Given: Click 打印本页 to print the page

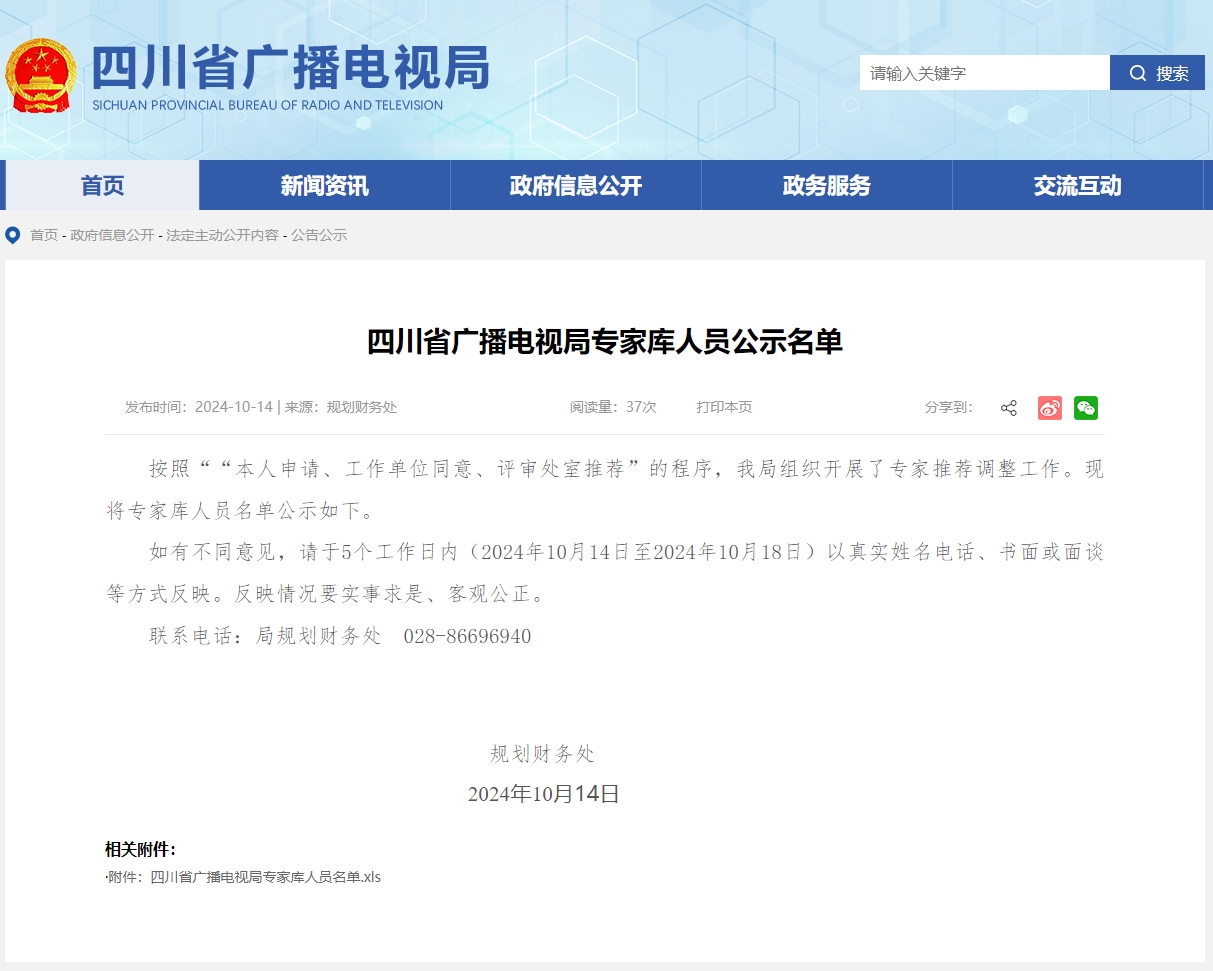Looking at the screenshot, I should pyautogui.click(x=724, y=407).
